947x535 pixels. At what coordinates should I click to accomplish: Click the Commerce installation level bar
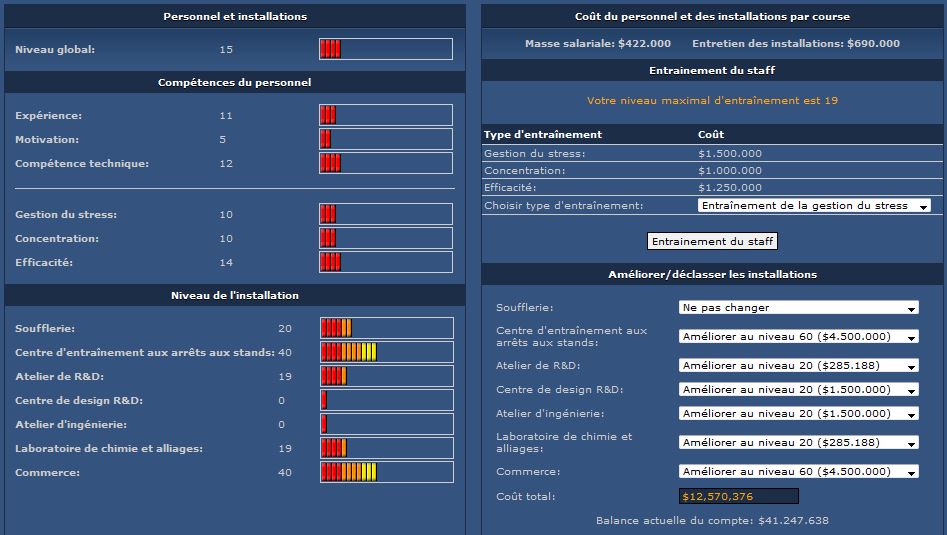(387, 472)
